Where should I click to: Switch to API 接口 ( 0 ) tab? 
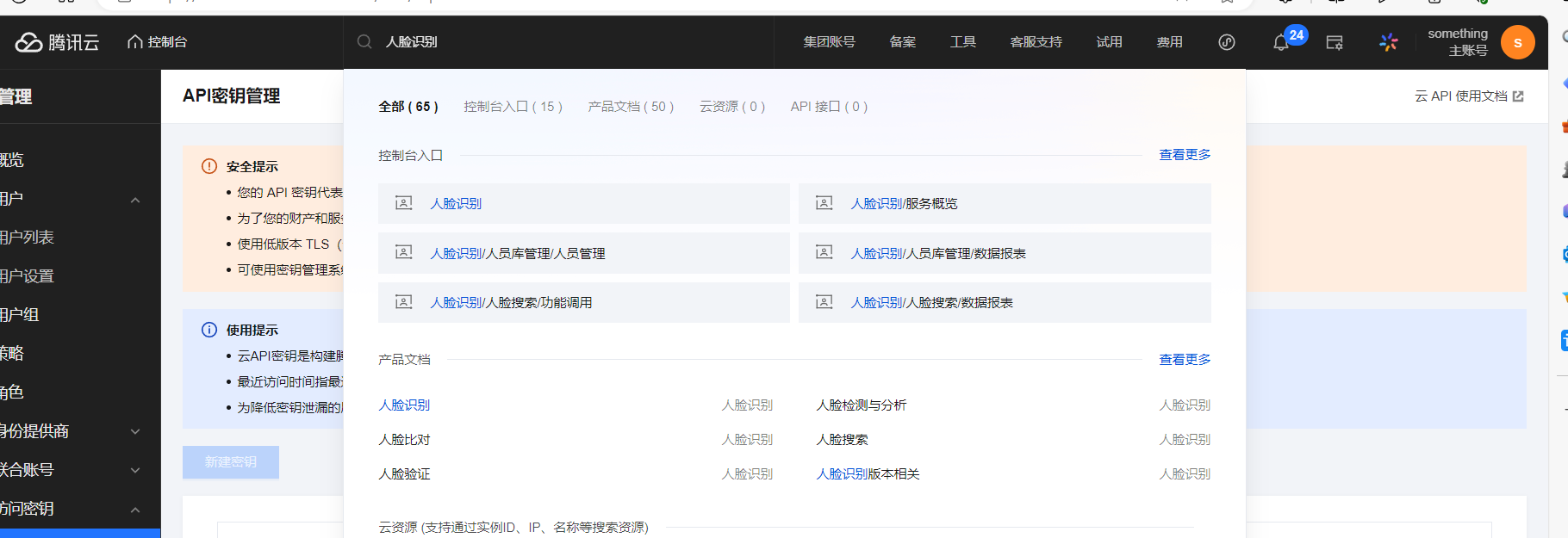click(x=829, y=107)
